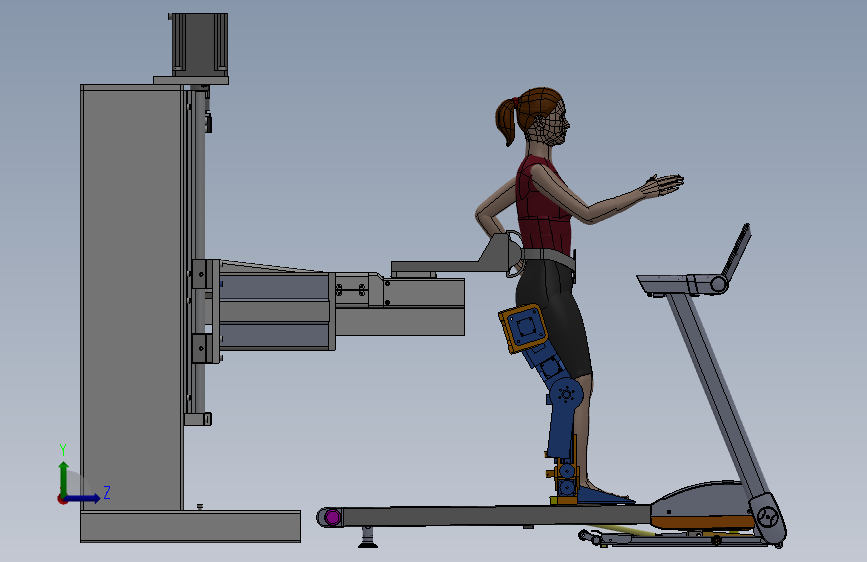Screen dimensions: 867x562
Task: Select the leveling foot beneath the treadmill deck
Action: pyautogui.click(x=368, y=537)
